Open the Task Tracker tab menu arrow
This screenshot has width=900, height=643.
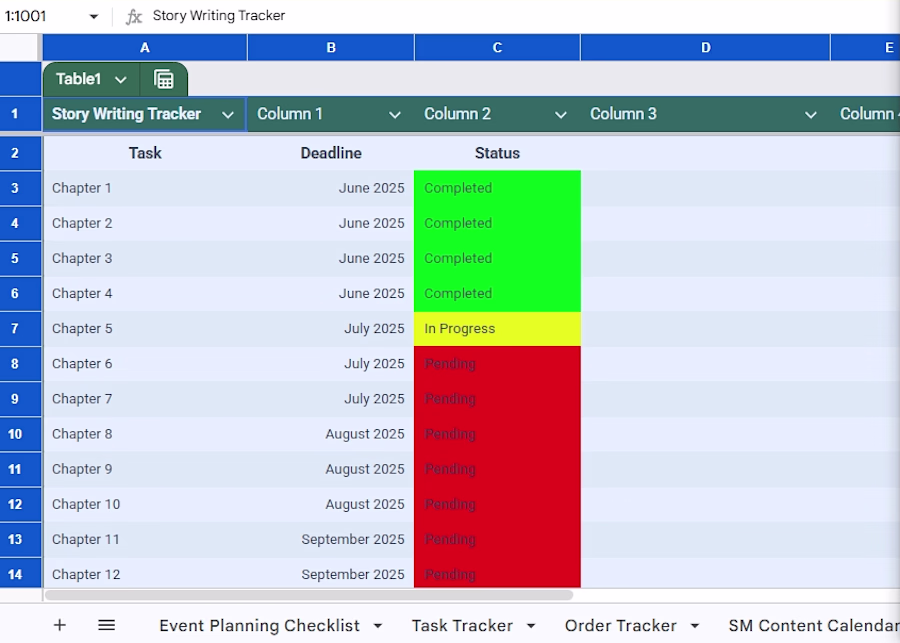tap(531, 626)
